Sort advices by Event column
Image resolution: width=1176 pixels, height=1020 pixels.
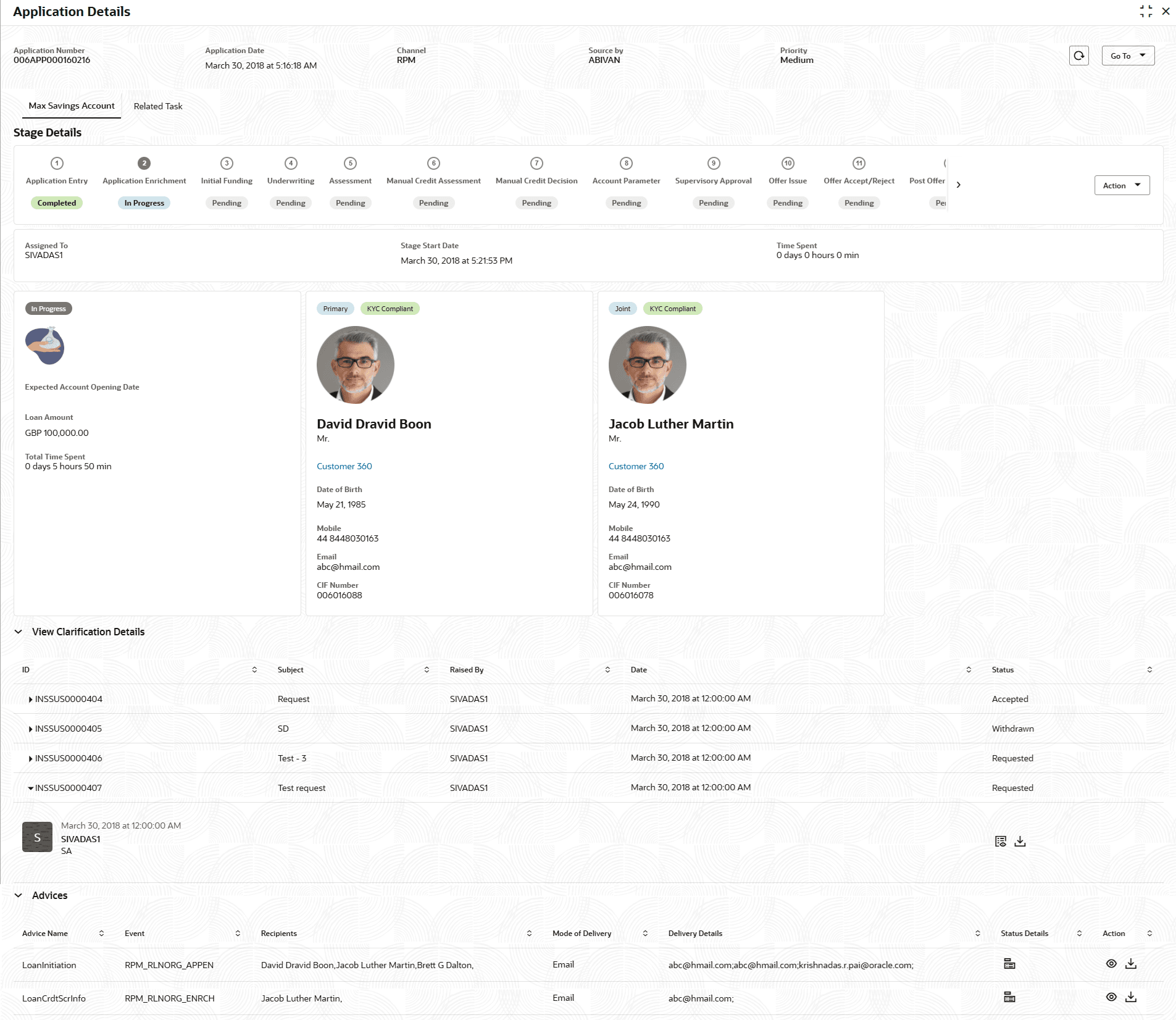pyautogui.click(x=238, y=934)
